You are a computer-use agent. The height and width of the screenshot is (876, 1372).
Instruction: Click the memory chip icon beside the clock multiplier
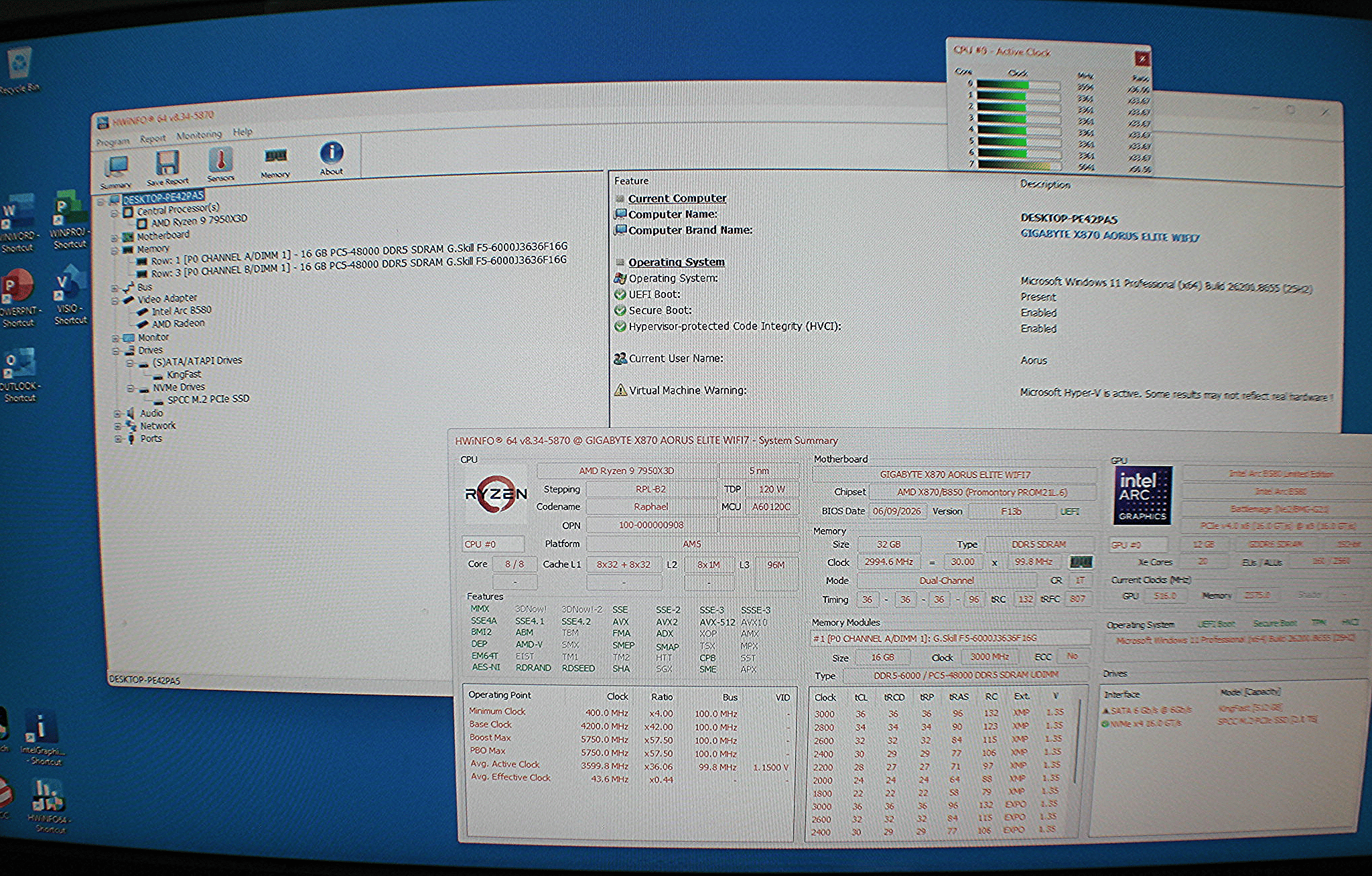point(1081,562)
